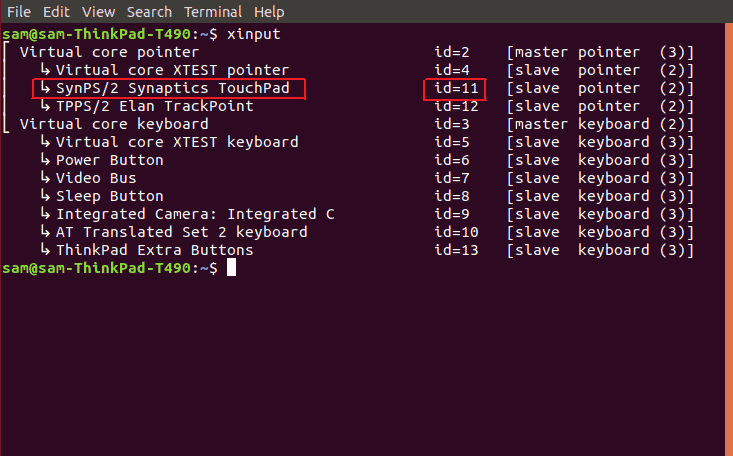Image resolution: width=733 pixels, height=456 pixels.
Task: Click the SynPS/2 Synaptics TouchPad line
Action: click(x=173, y=88)
